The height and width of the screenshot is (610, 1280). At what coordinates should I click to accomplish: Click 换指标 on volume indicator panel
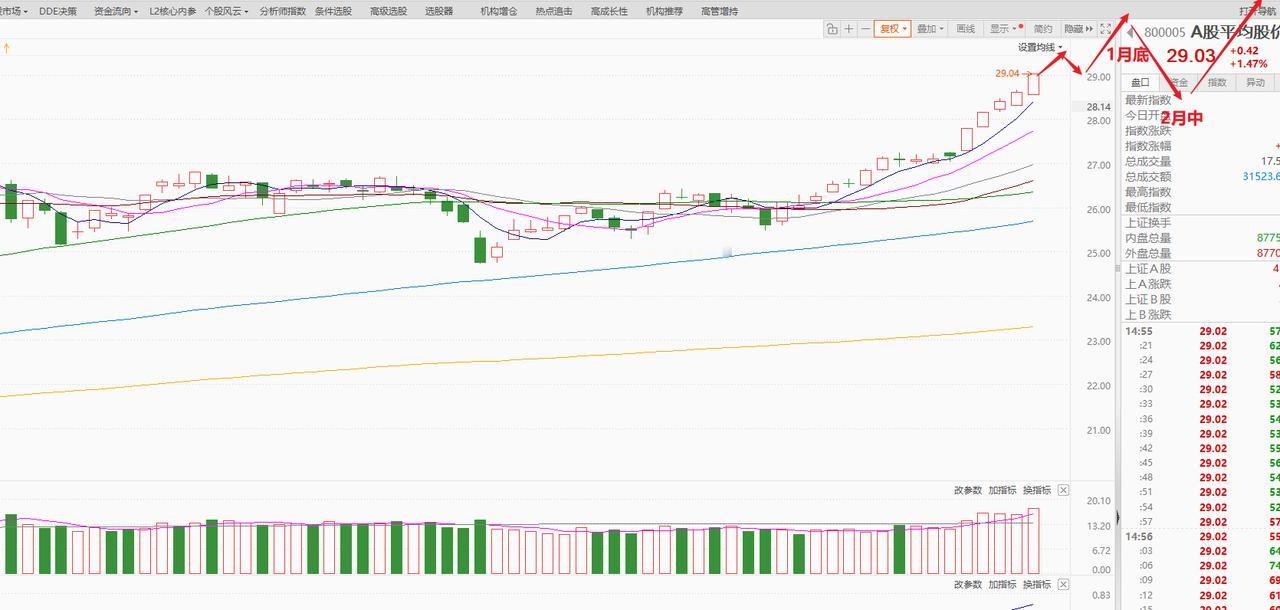(x=1036, y=490)
